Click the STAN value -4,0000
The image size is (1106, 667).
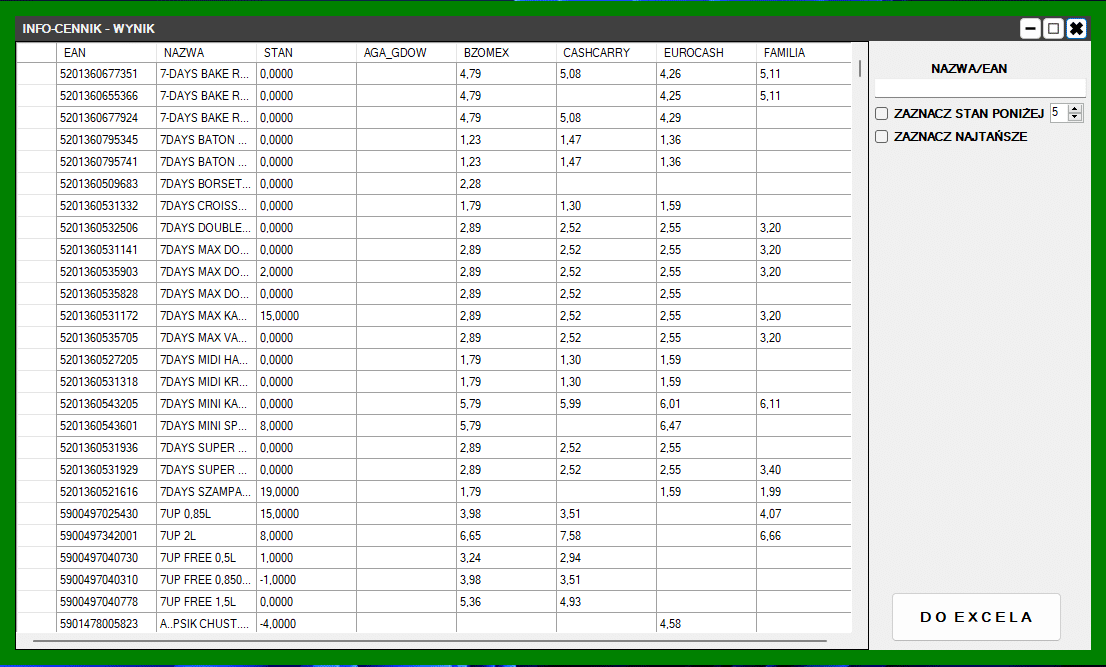(306, 624)
